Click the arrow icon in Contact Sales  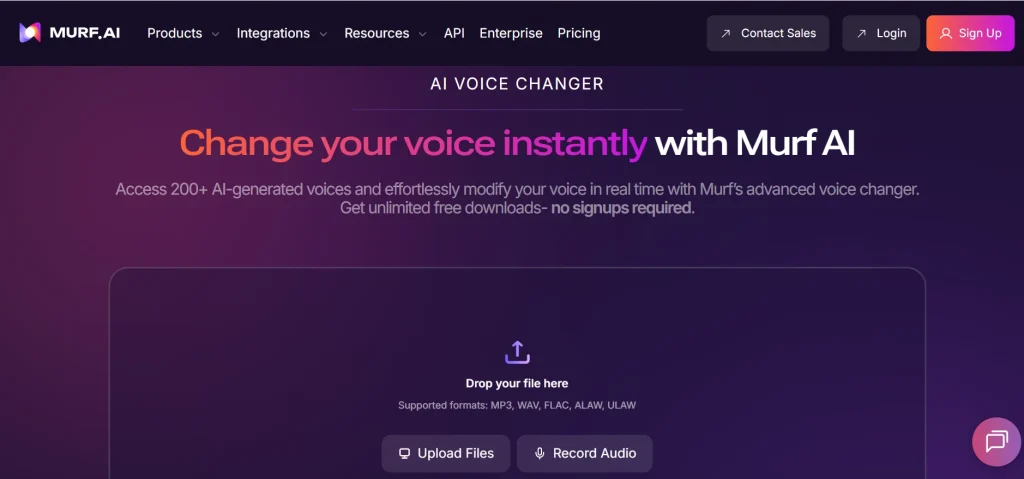tap(726, 33)
